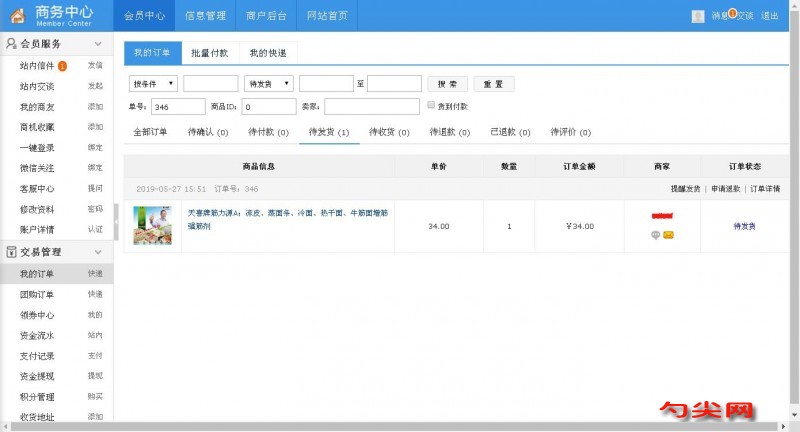The image size is (800, 432).
Task: Click the user avatar icon in header
Action: click(698, 16)
